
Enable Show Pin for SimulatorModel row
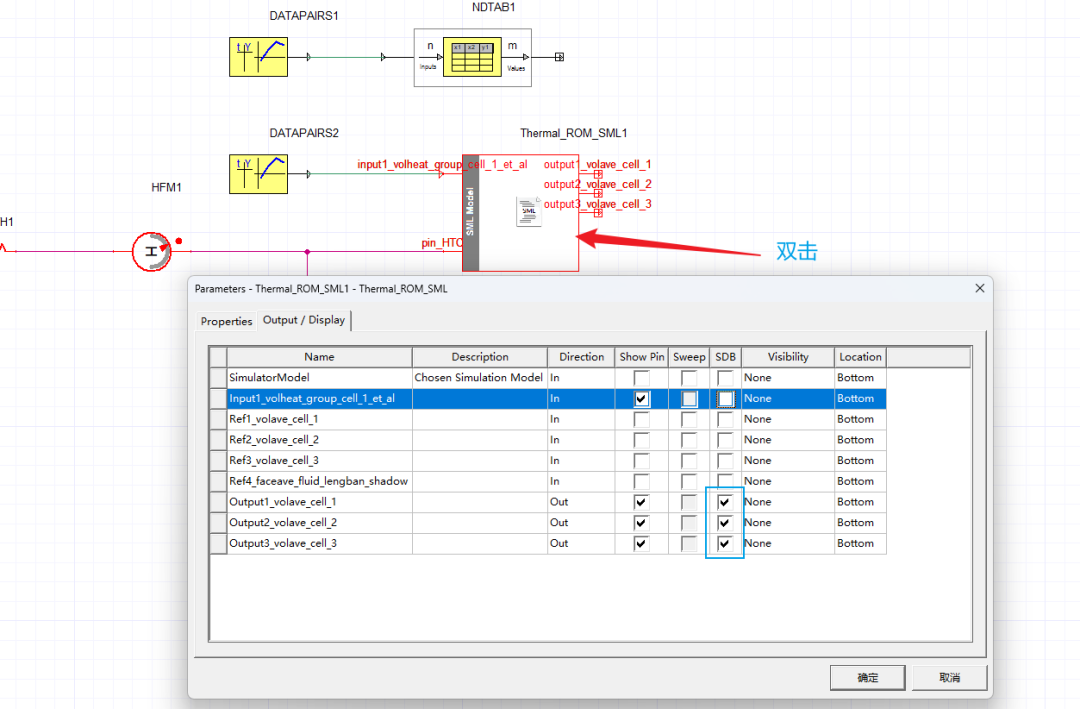[641, 378]
